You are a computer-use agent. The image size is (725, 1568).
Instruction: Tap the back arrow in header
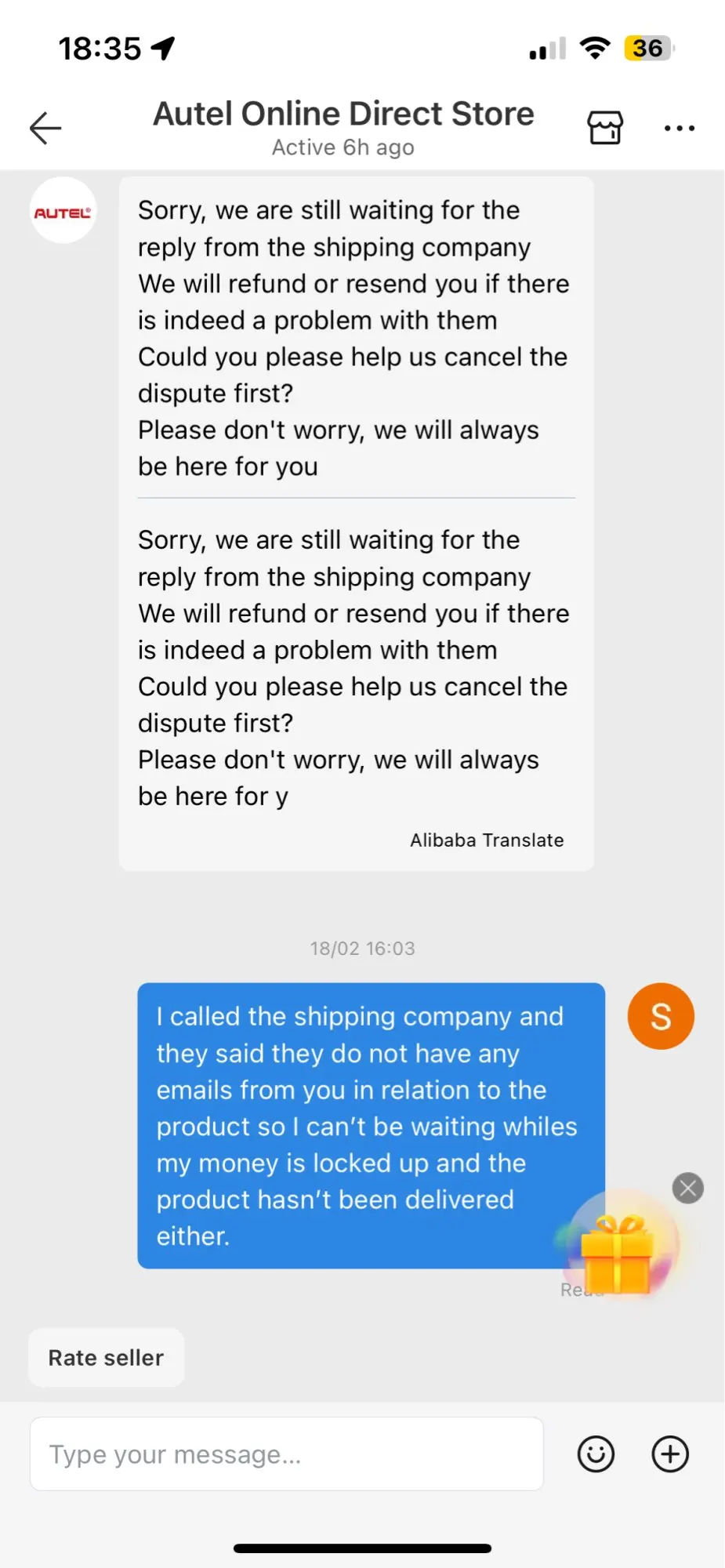(x=45, y=128)
